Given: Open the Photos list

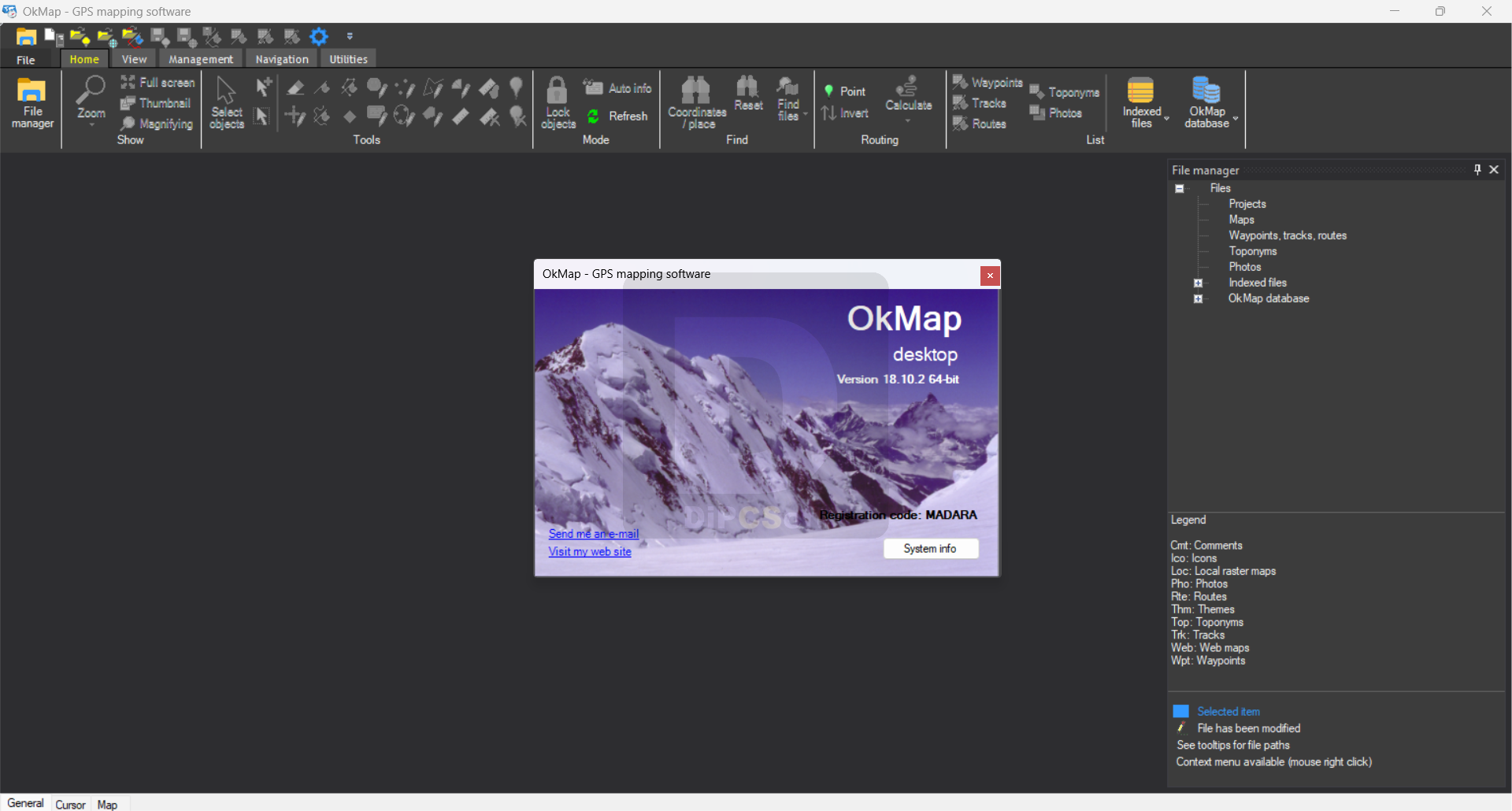Looking at the screenshot, I should (x=1055, y=113).
